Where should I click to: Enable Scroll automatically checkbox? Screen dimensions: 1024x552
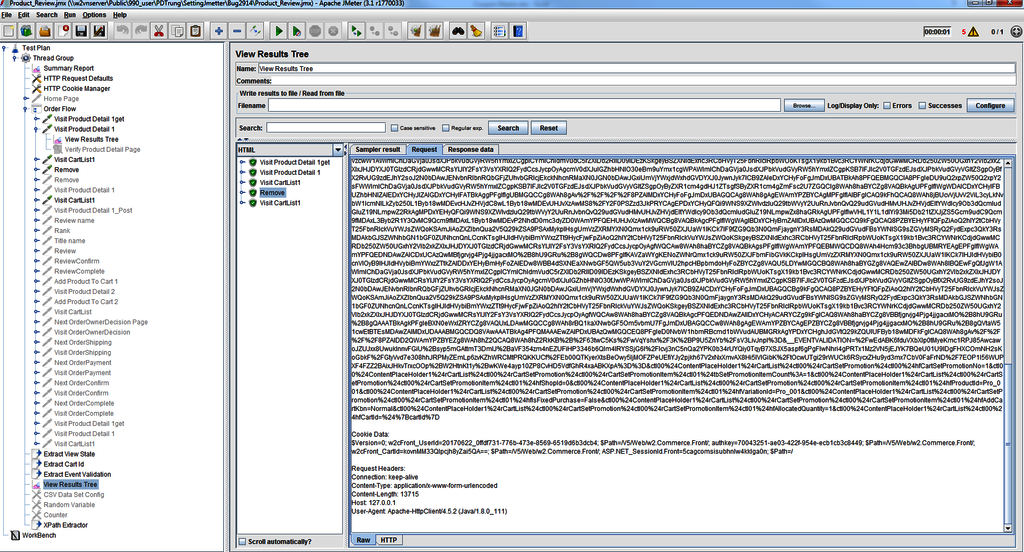(242, 542)
